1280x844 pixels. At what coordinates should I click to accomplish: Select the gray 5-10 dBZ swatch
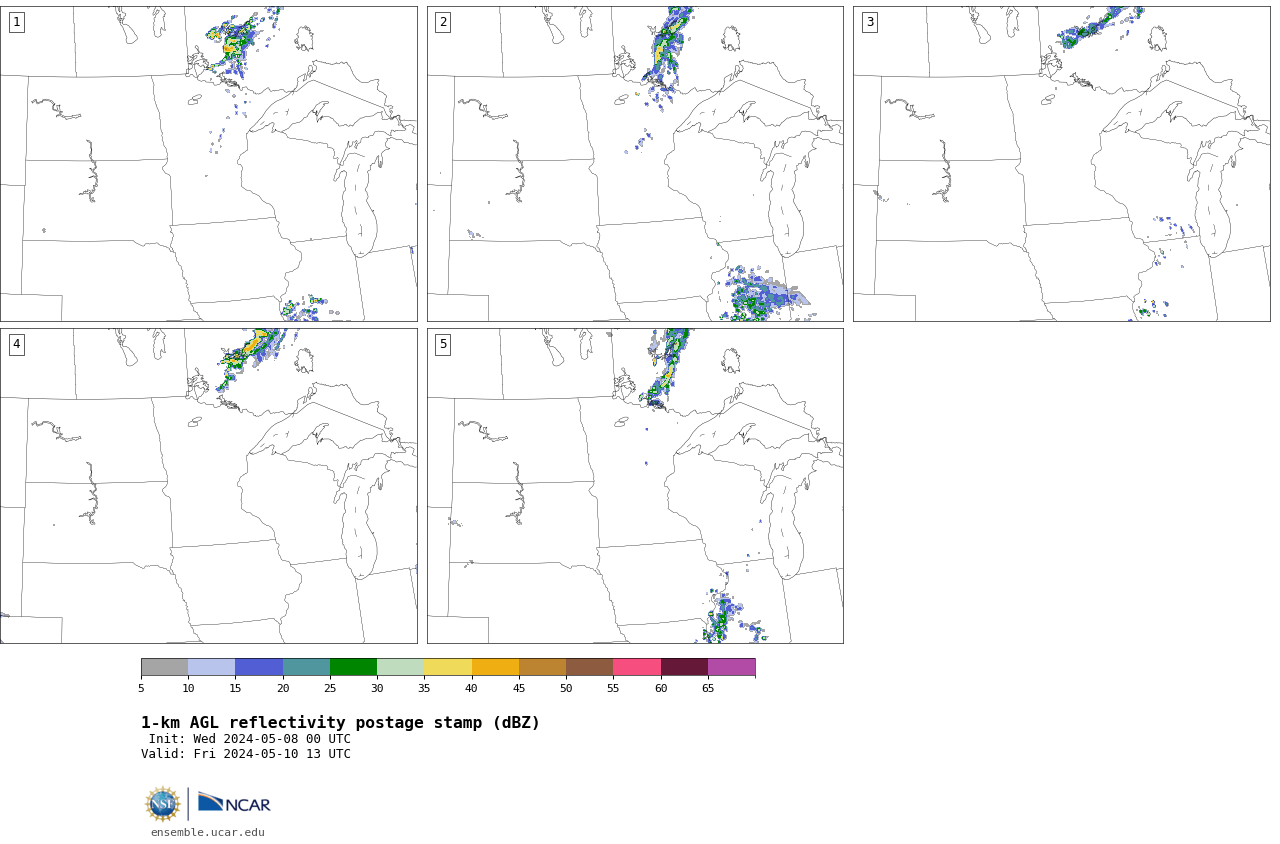click(164, 667)
